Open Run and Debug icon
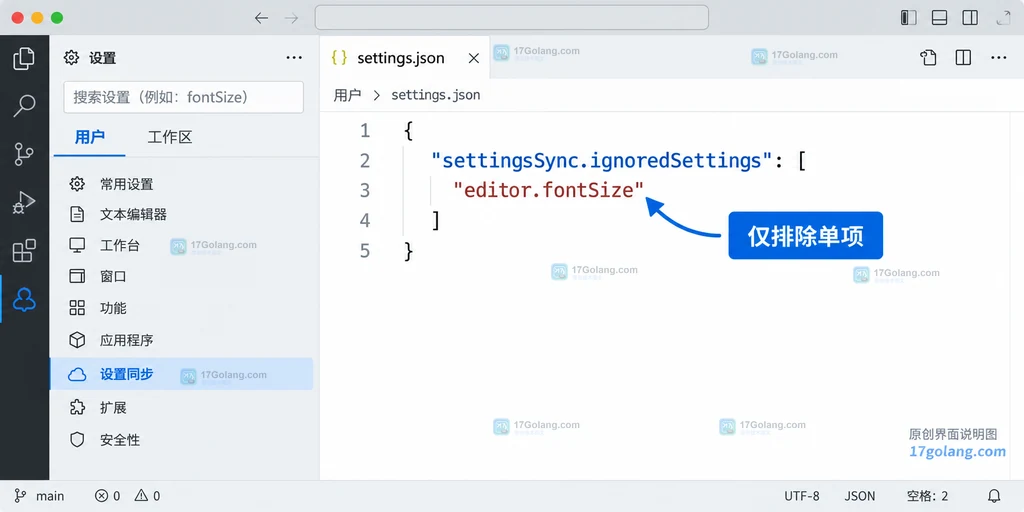 [24, 202]
